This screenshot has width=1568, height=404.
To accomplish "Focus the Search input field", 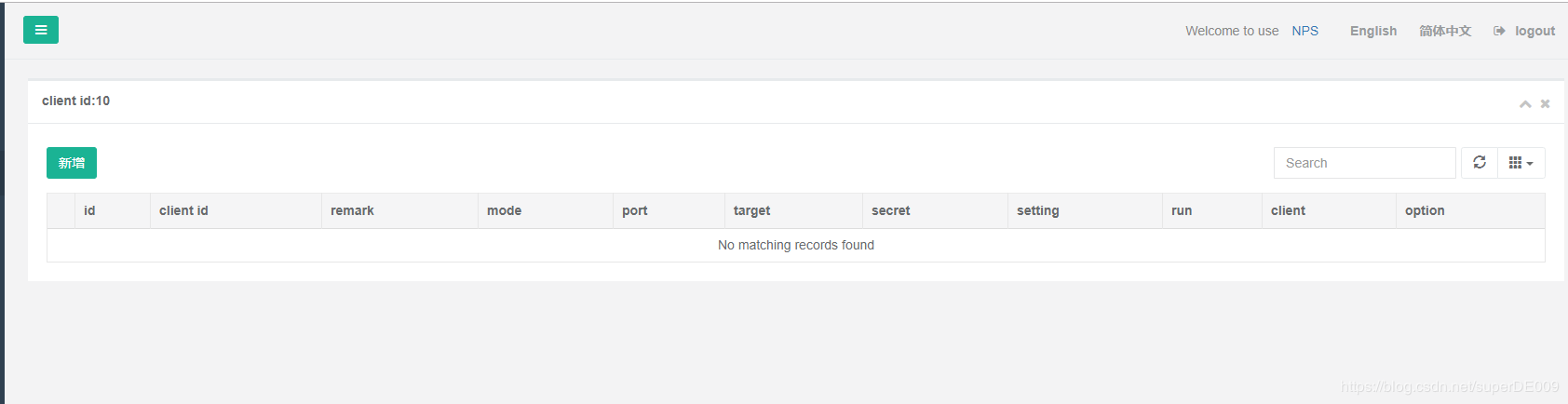I will tap(1364, 163).
